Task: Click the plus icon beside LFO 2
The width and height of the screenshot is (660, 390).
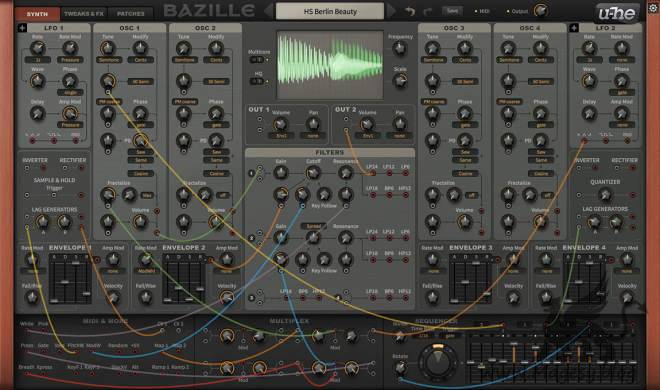Action: click(574, 28)
